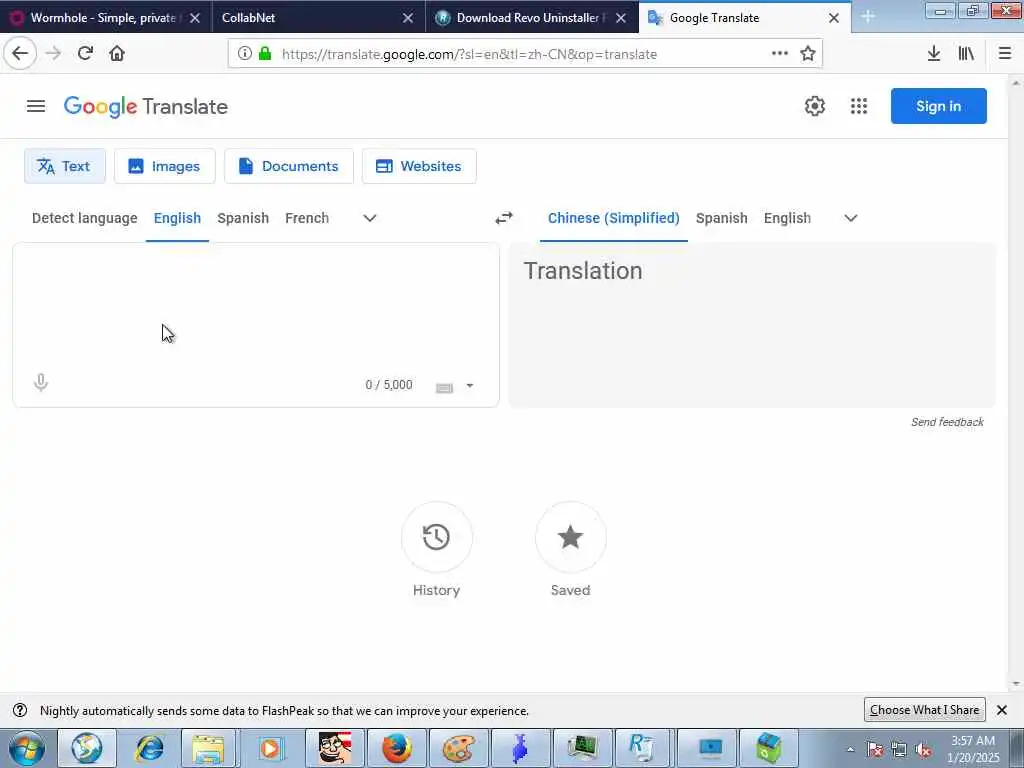1024x768 pixels.
Task: Open the browser library
Action: pyautogui.click(x=967, y=54)
